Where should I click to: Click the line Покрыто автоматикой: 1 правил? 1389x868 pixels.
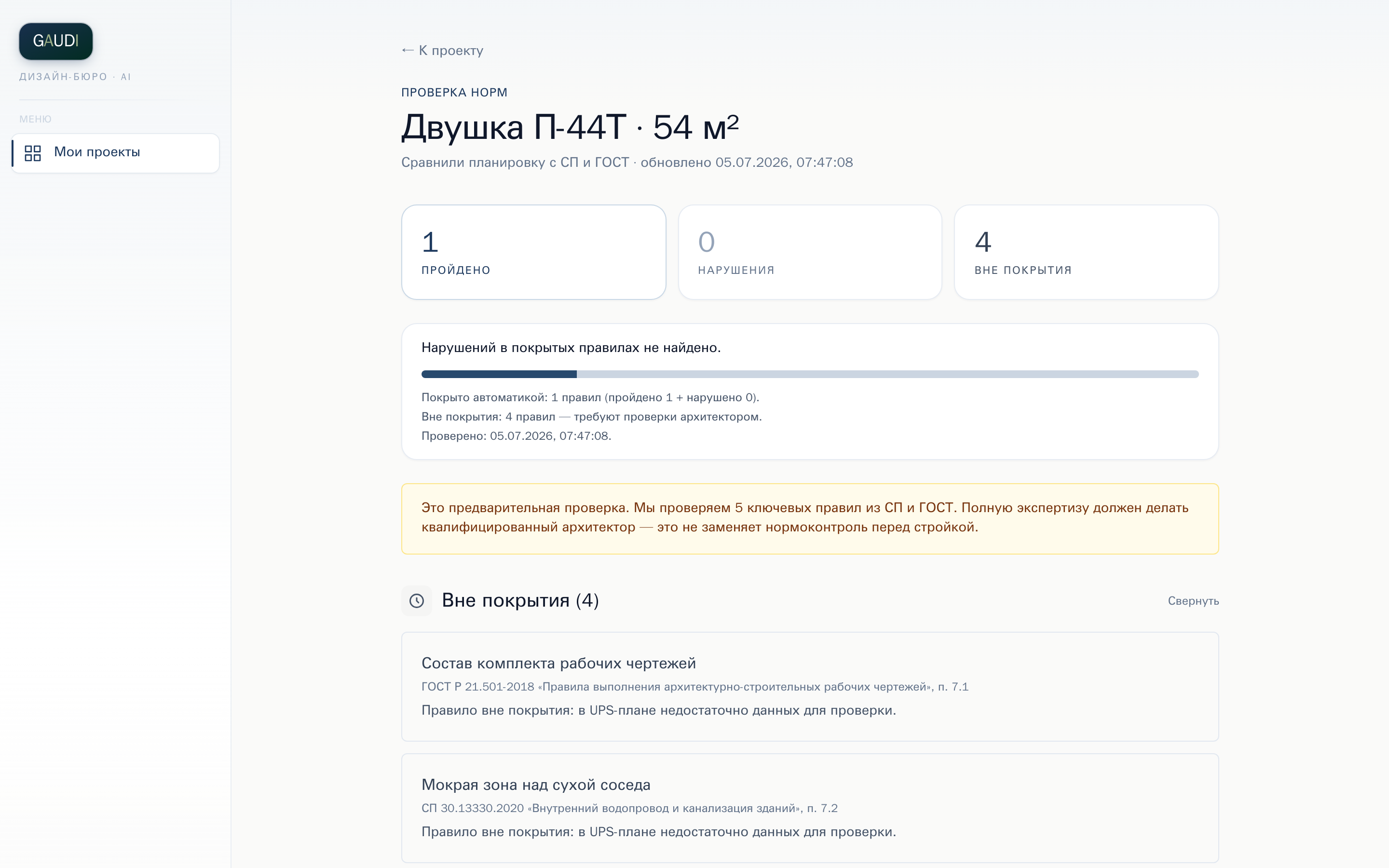[590, 397]
